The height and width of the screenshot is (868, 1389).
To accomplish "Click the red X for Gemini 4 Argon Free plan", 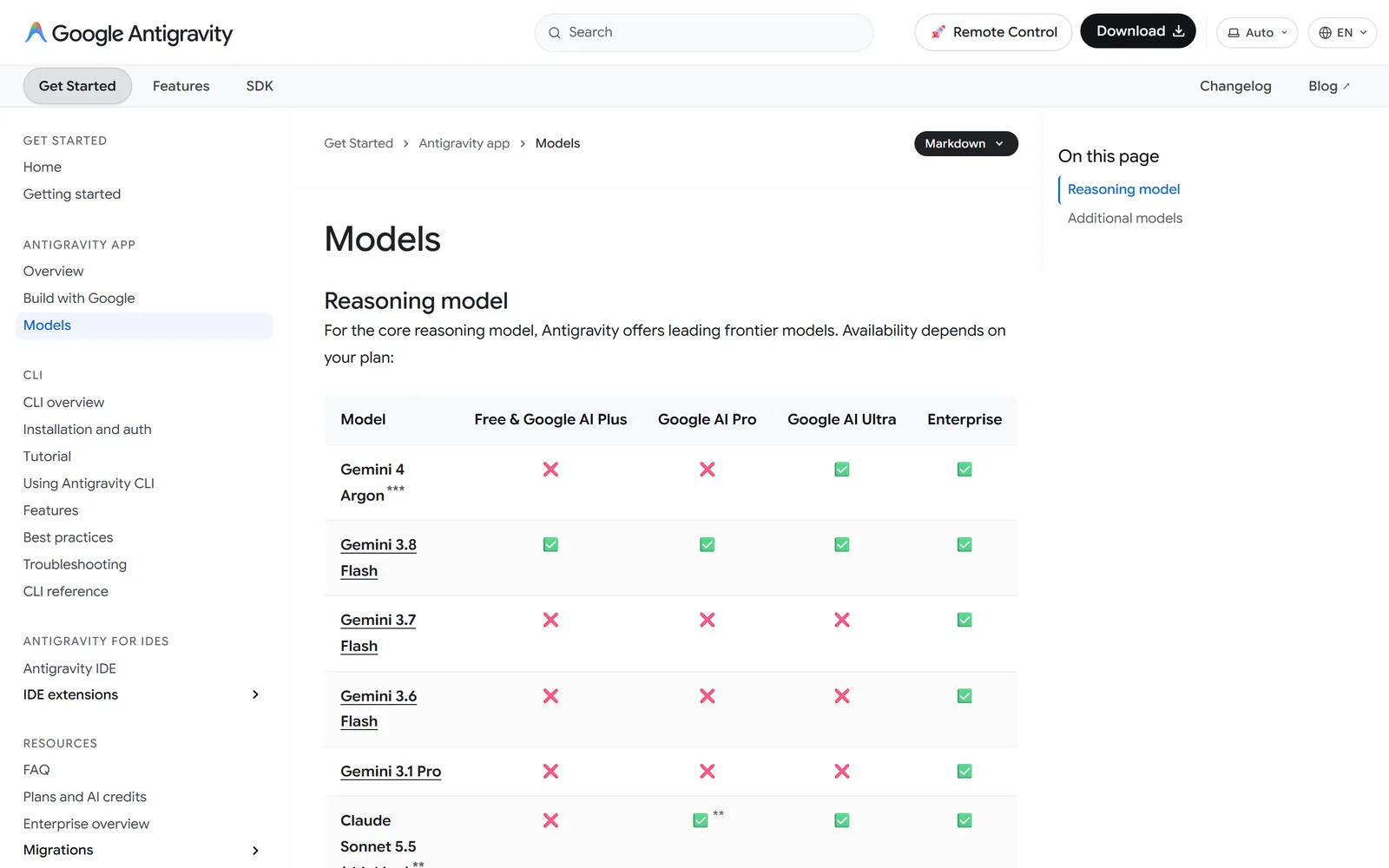I will pos(550,470).
